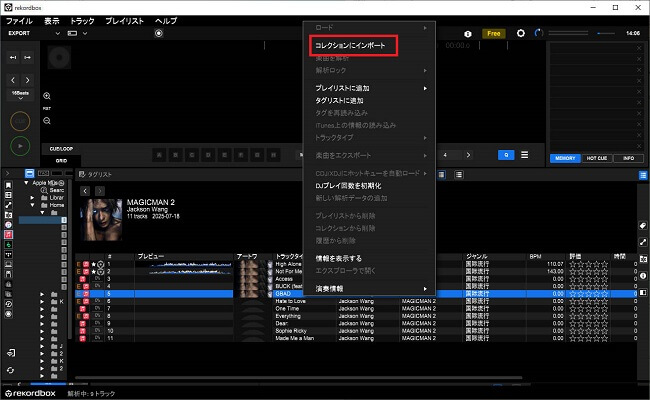Open the トラック (Track) menu
The height and width of the screenshot is (400, 650).
click(x=82, y=21)
